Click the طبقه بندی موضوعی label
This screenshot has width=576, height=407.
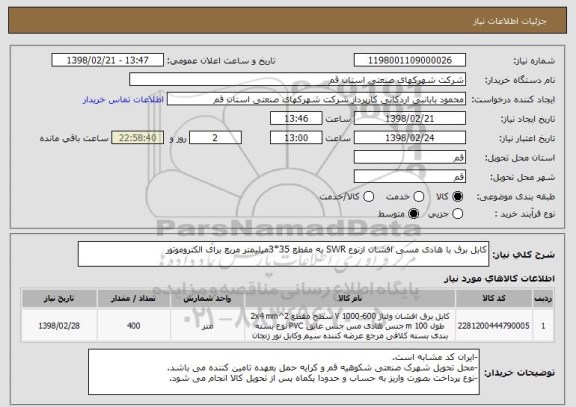(516, 197)
